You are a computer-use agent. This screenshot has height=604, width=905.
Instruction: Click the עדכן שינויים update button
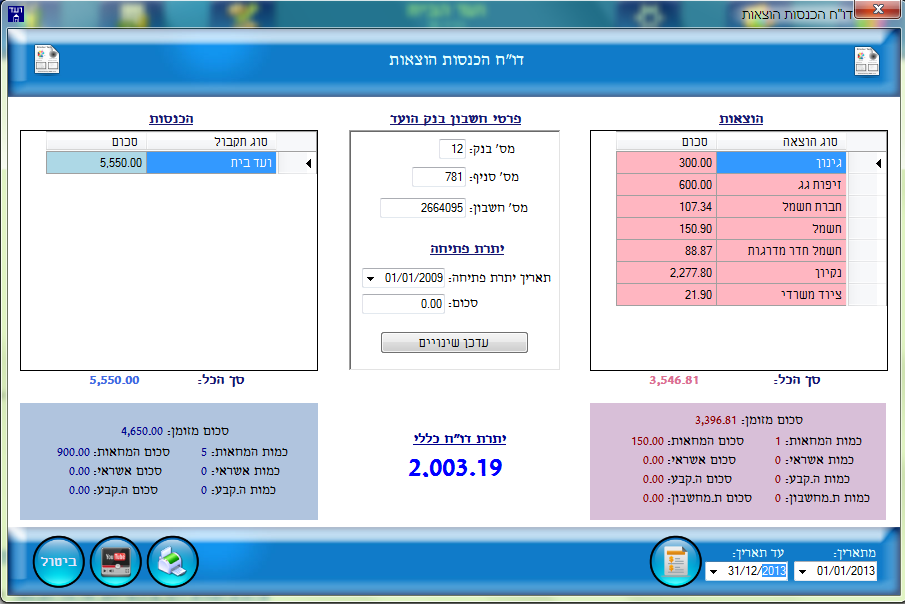454,342
